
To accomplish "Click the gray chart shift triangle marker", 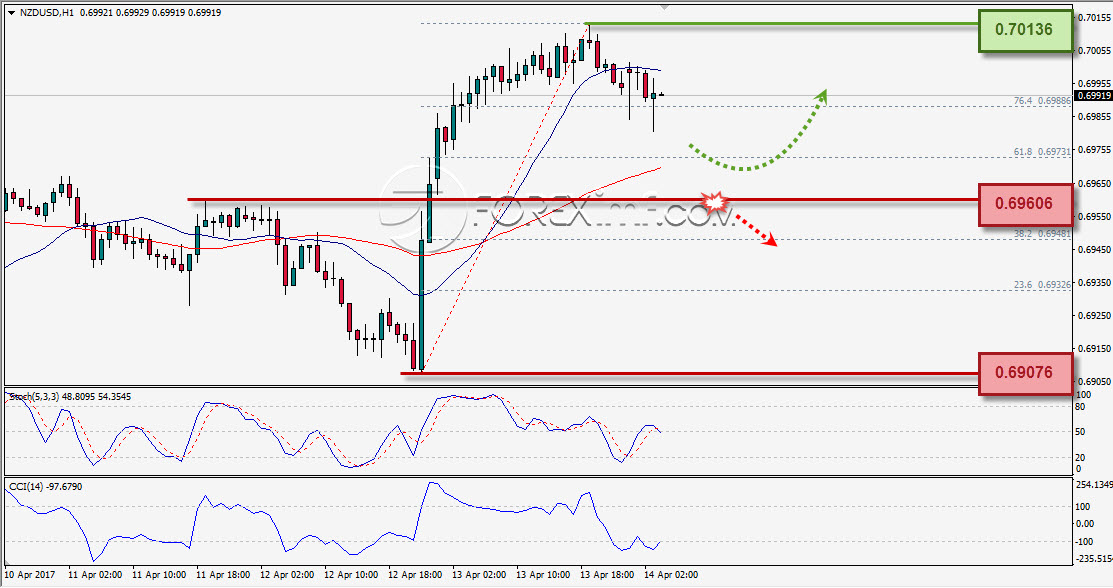I will coord(664,6).
